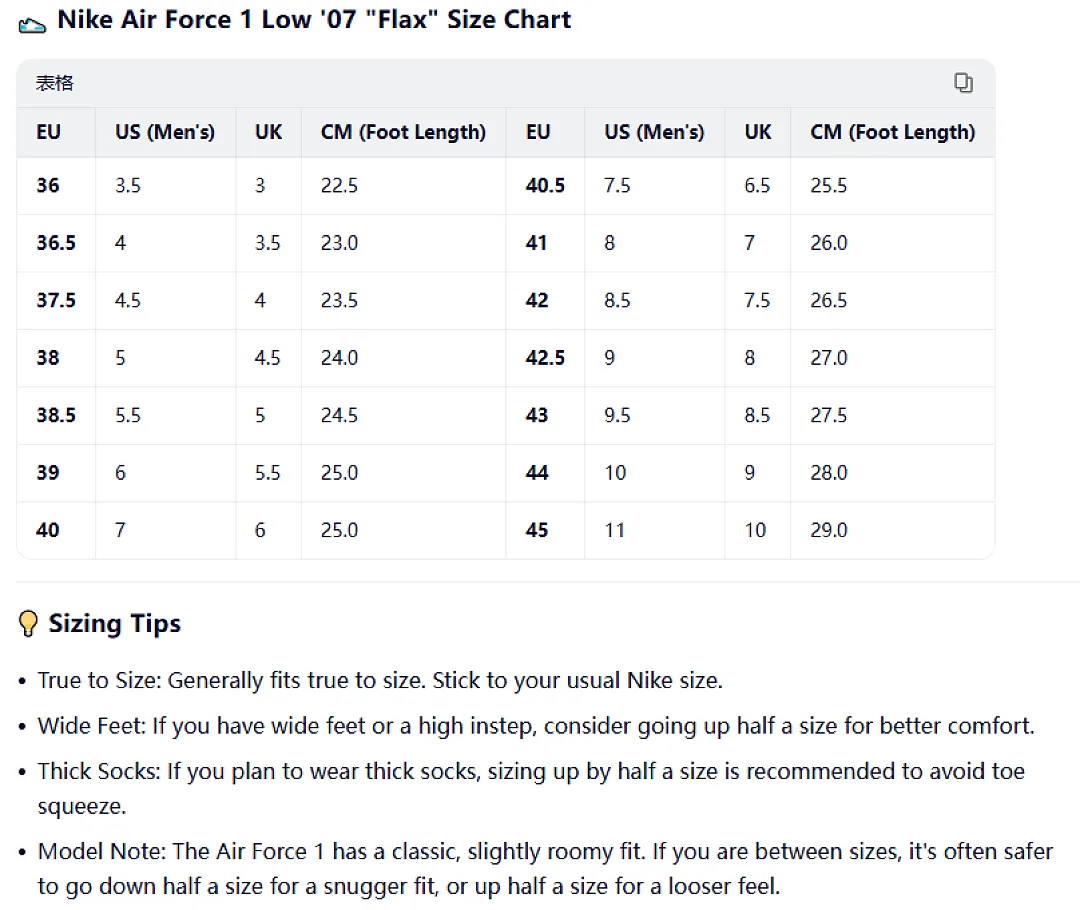Click the Wide Feet tip text
Image resolution: width=1080 pixels, height=910 pixels.
point(536,726)
